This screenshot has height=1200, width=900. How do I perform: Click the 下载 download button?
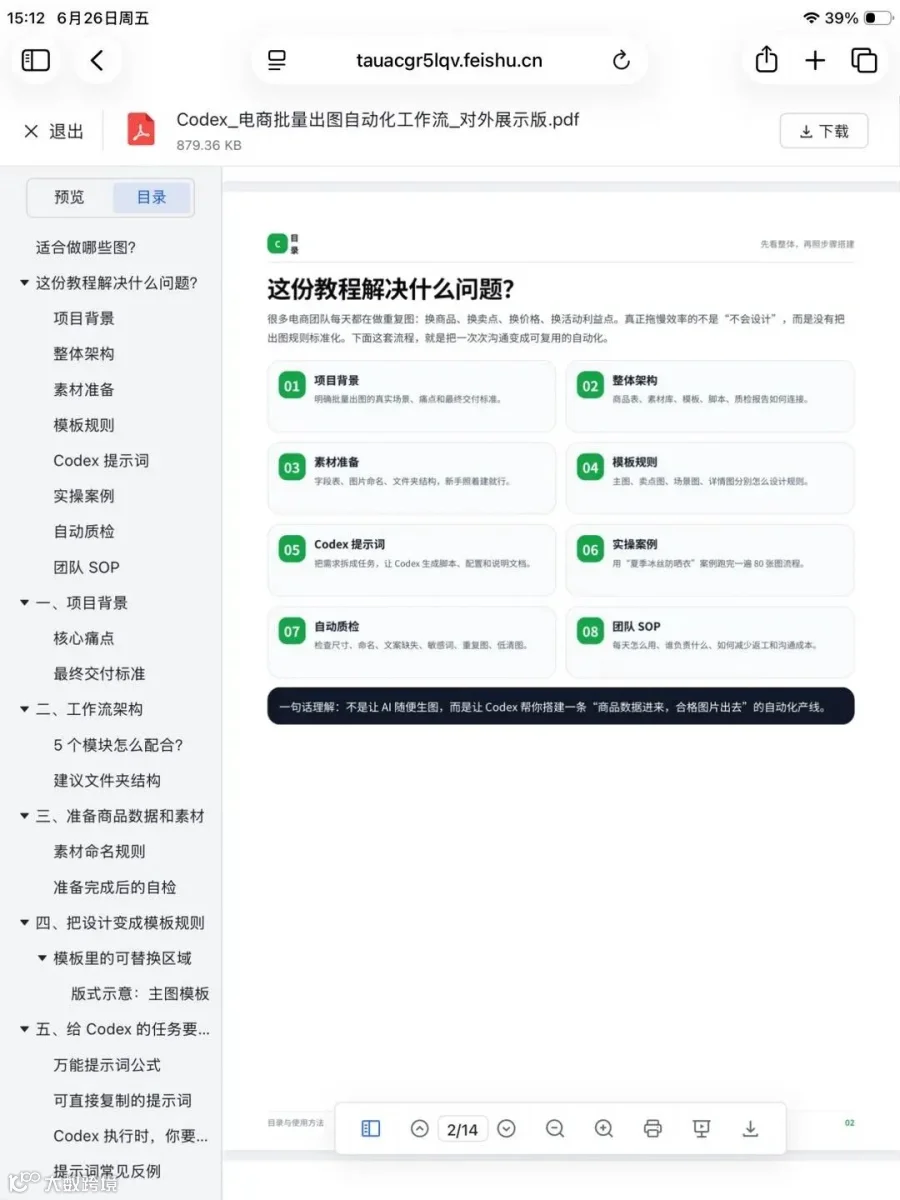coord(824,131)
